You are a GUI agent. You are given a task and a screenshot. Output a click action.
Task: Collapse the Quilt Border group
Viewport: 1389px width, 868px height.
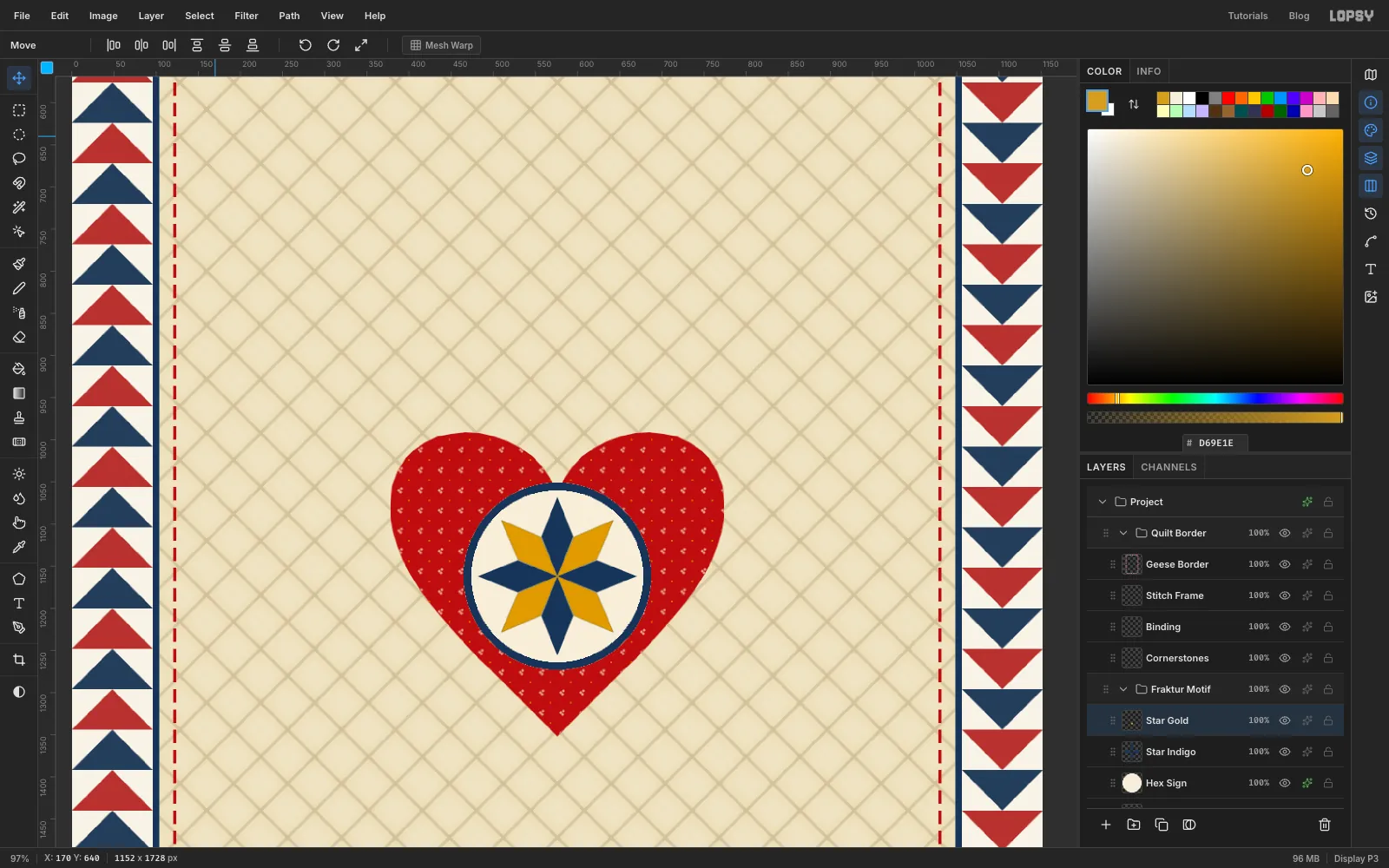tap(1123, 533)
